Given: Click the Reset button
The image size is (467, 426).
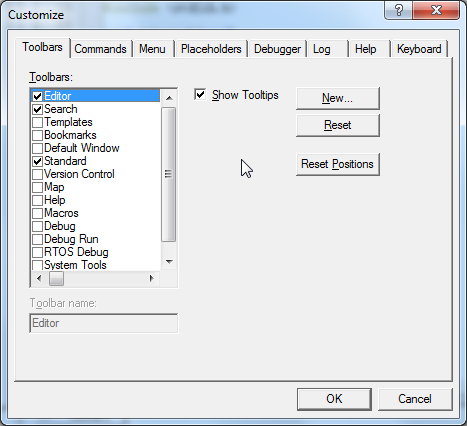Looking at the screenshot, I should pyautogui.click(x=337, y=125).
